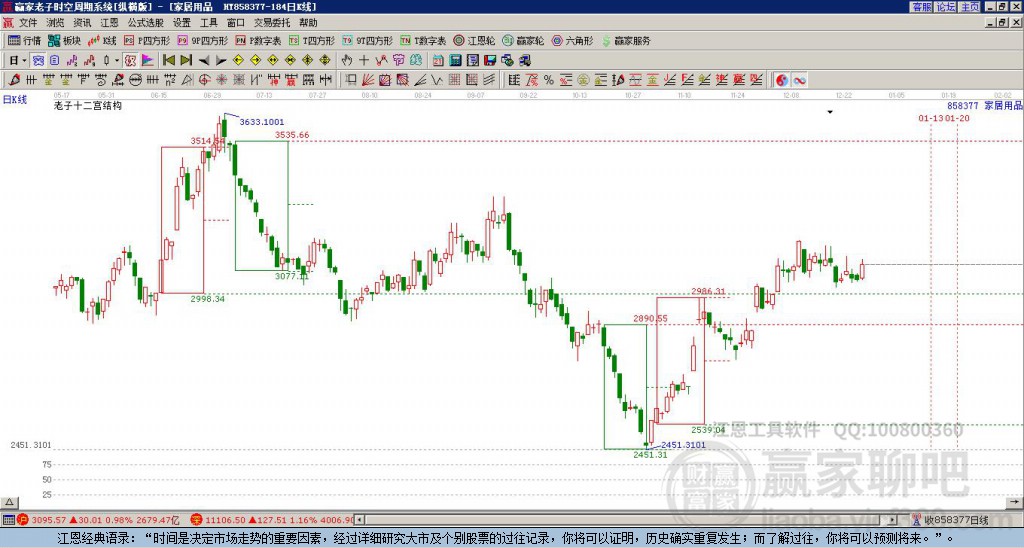Image resolution: width=1024 pixels, height=548 pixels.
Task: Open 赢家服务 service page
Action: click(x=626, y=40)
